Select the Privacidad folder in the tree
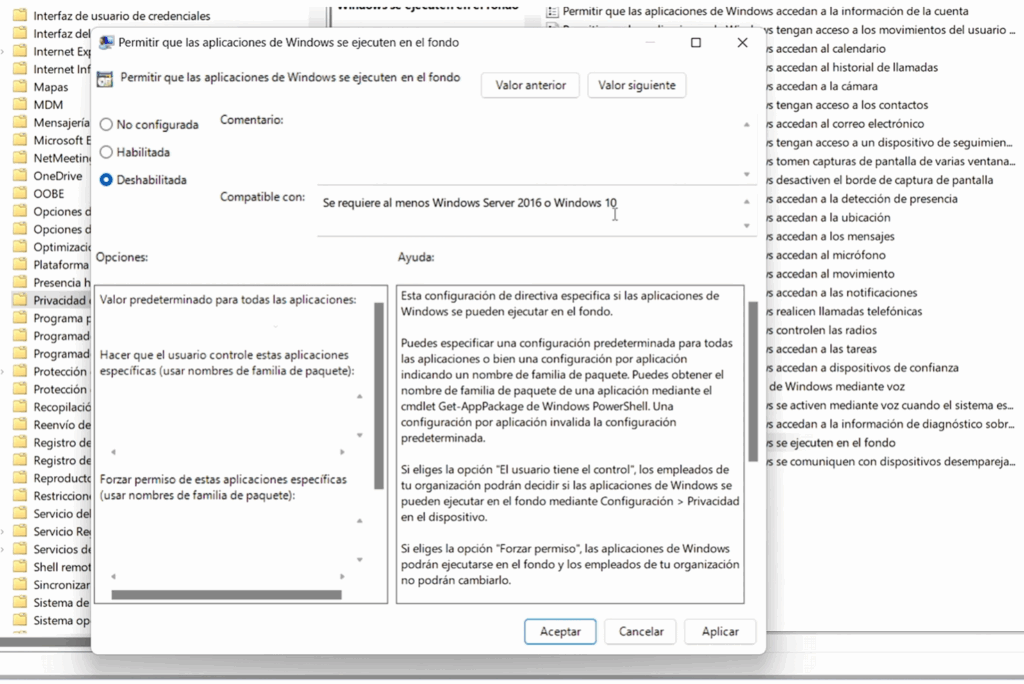The image size is (1024, 684). 59,301
